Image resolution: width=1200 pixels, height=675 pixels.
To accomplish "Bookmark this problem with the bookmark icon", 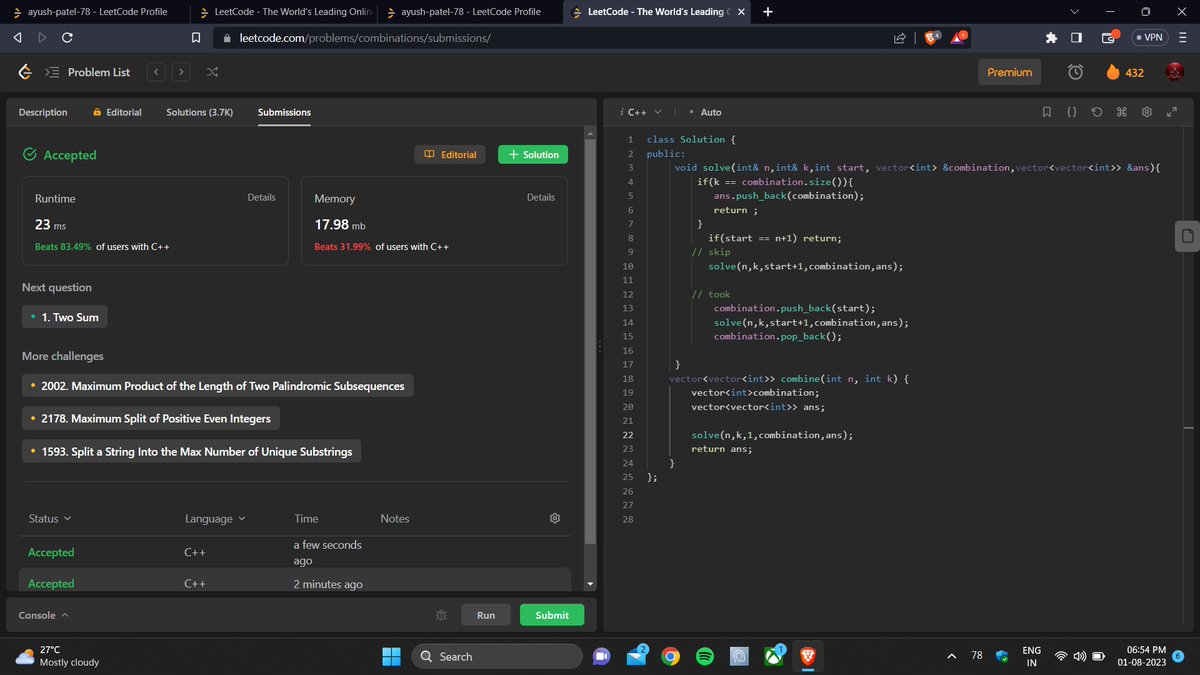I will coord(1047,112).
